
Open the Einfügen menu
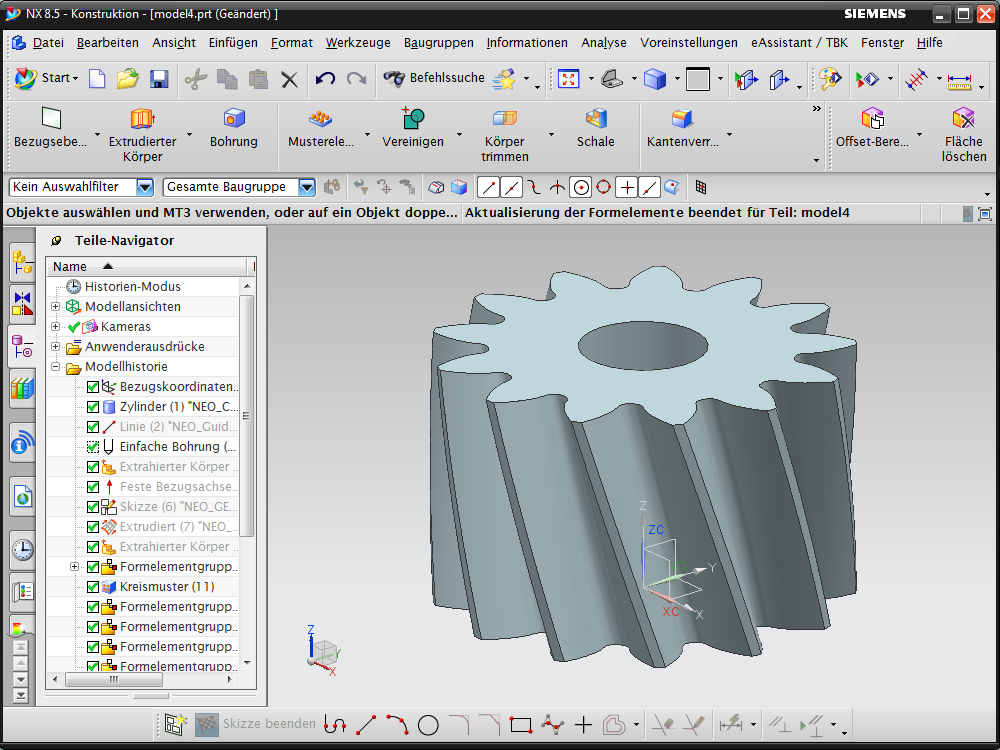[233, 43]
